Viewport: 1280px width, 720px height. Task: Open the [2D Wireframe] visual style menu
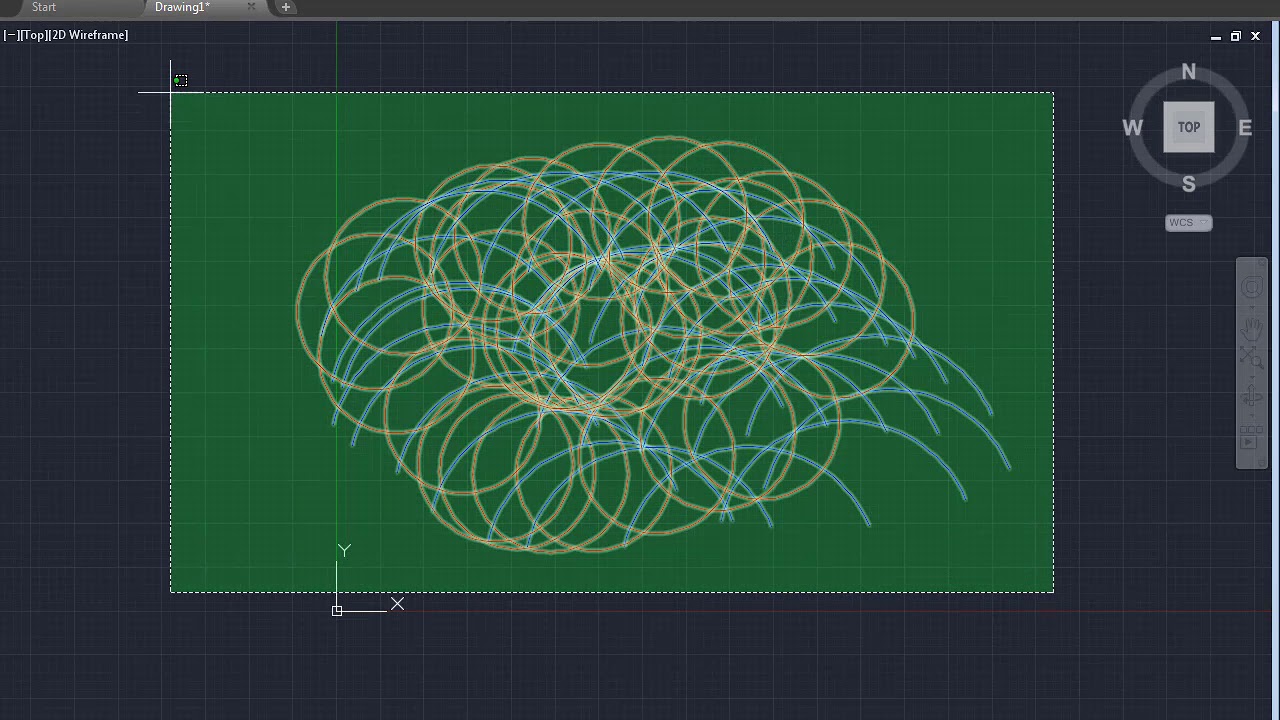click(88, 35)
